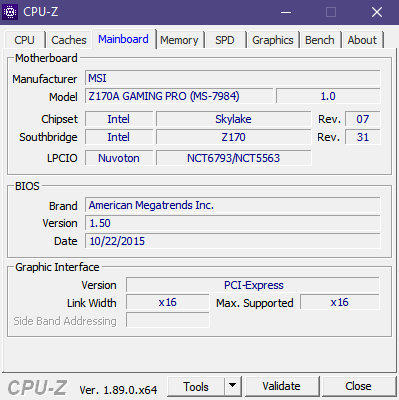Click the southbridge Rev. value 31
This screenshot has width=399, height=400.
tap(363, 137)
